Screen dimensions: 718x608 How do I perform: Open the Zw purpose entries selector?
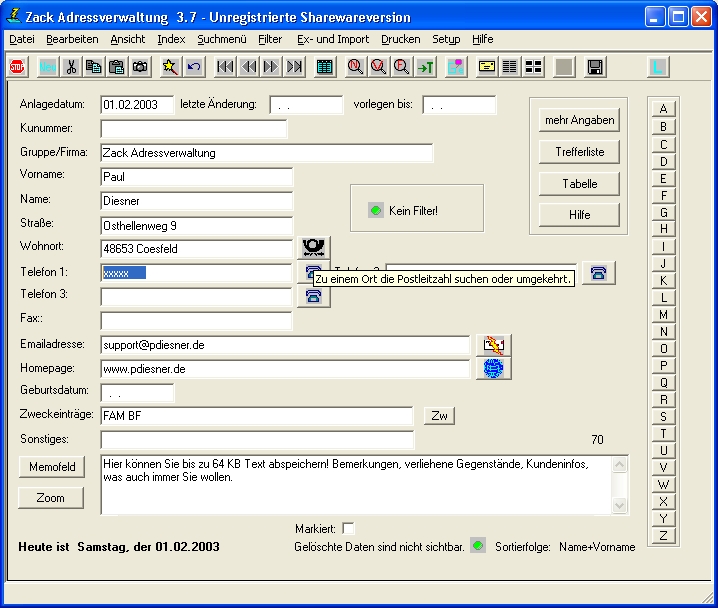[439, 416]
